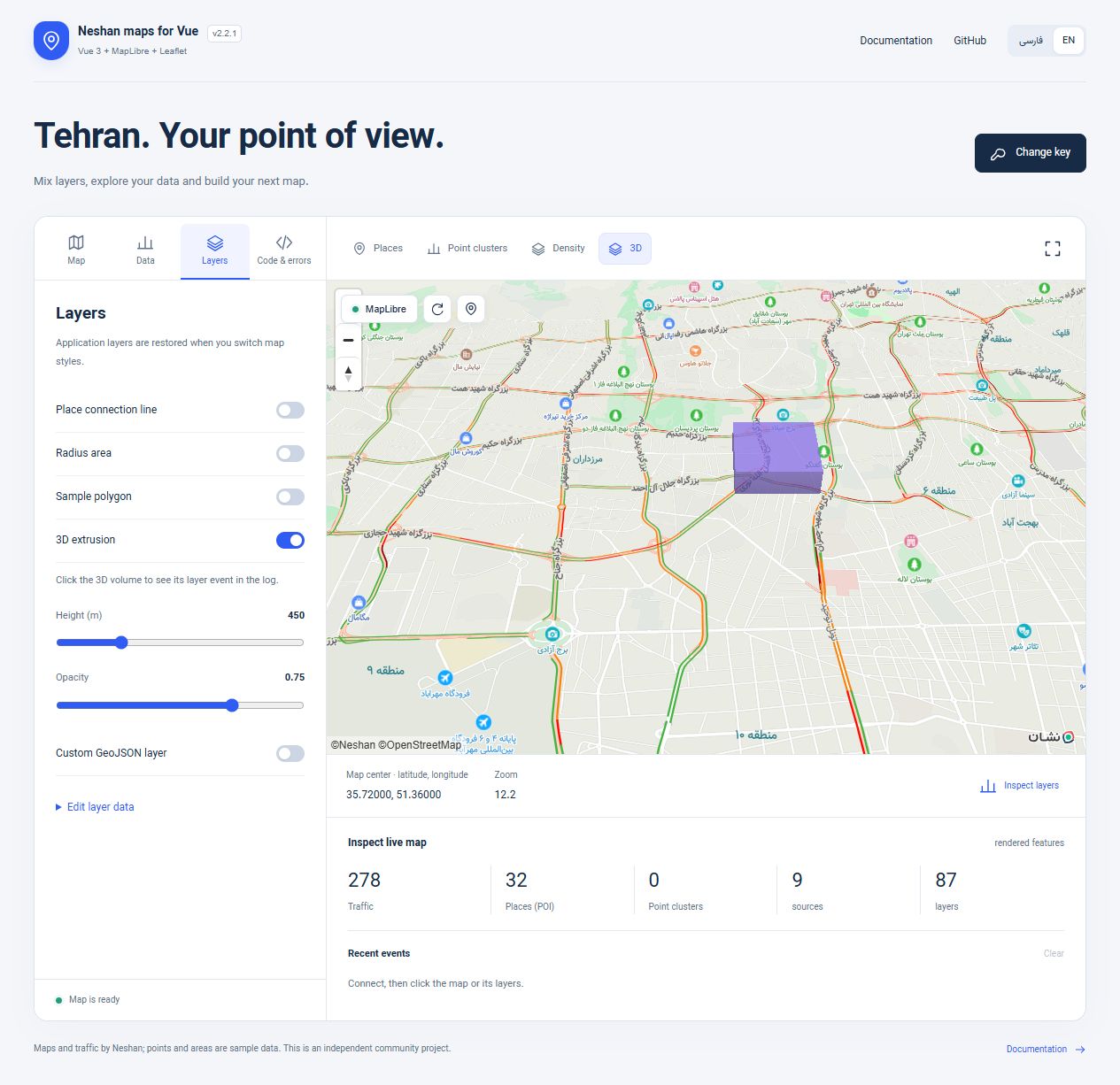Zoom out the map with minus button
Viewport: 1120px width, 1085px height.
click(349, 340)
